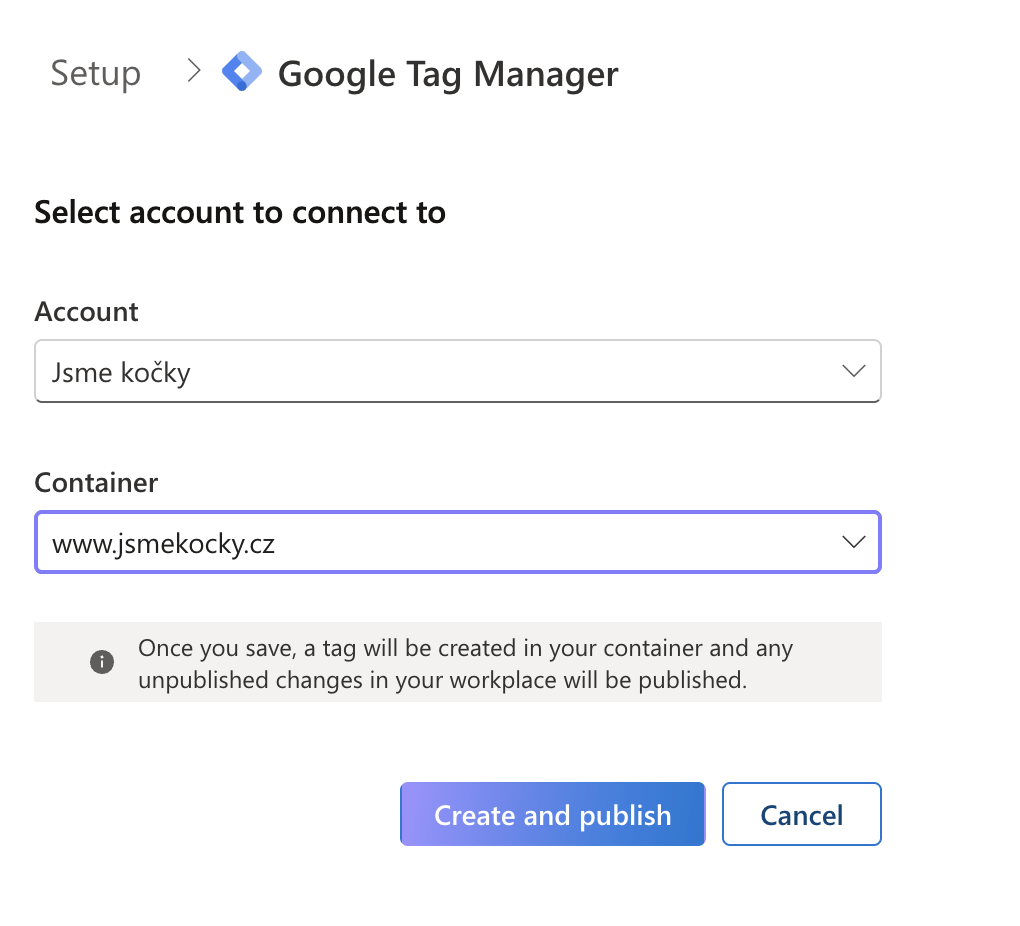Expand the Container combo box
The height and width of the screenshot is (926, 1020).
click(457, 543)
